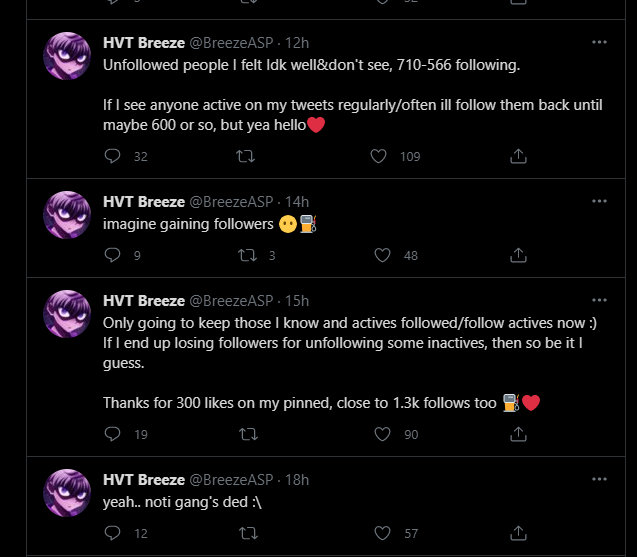Open HVT Breeze profile from 12h tweet
This screenshot has height=557, width=637.
click(x=144, y=43)
